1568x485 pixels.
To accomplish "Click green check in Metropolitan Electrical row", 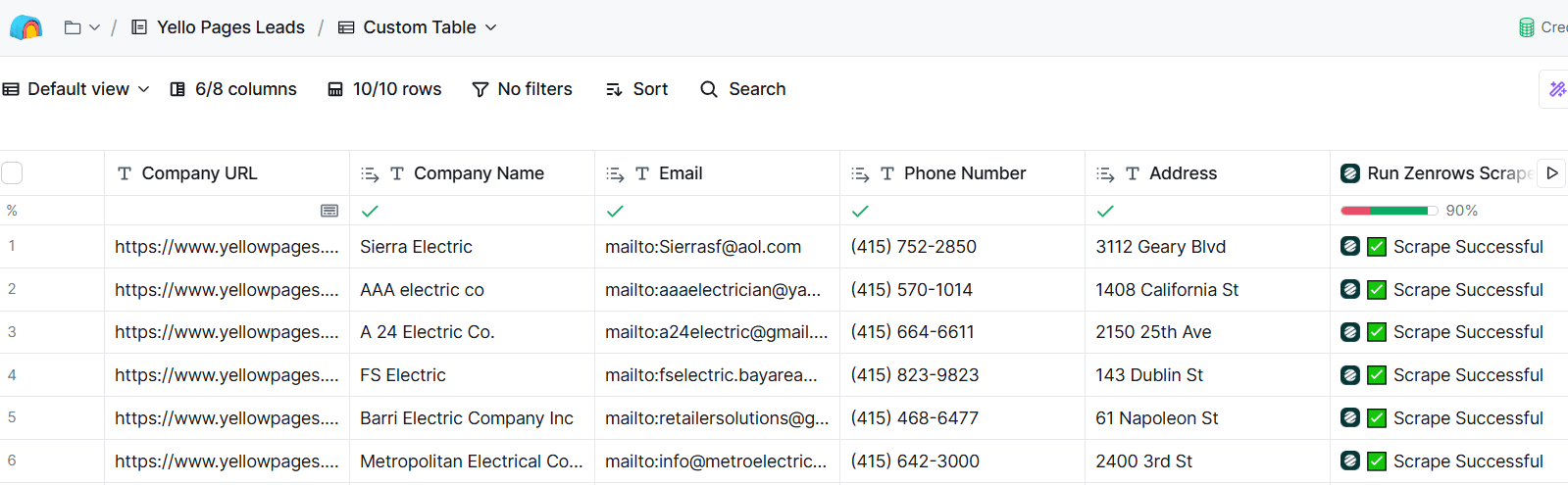I will [x=1377, y=461].
